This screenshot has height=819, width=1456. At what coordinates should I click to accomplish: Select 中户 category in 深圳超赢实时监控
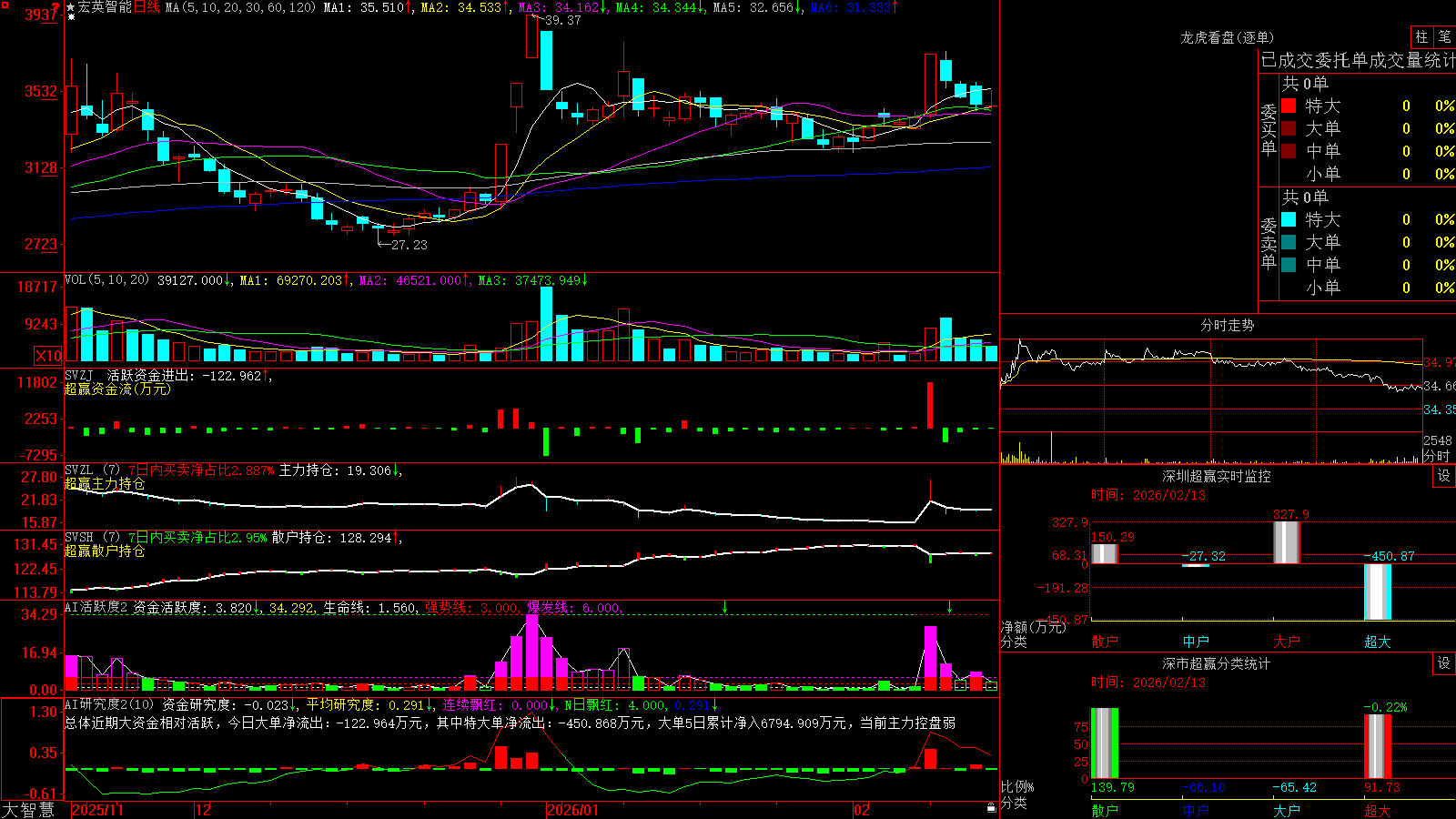tap(1196, 642)
